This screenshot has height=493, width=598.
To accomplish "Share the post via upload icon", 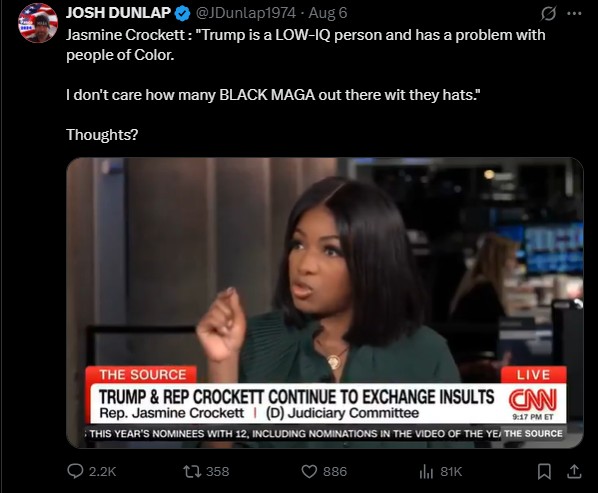I will pyautogui.click(x=574, y=472).
